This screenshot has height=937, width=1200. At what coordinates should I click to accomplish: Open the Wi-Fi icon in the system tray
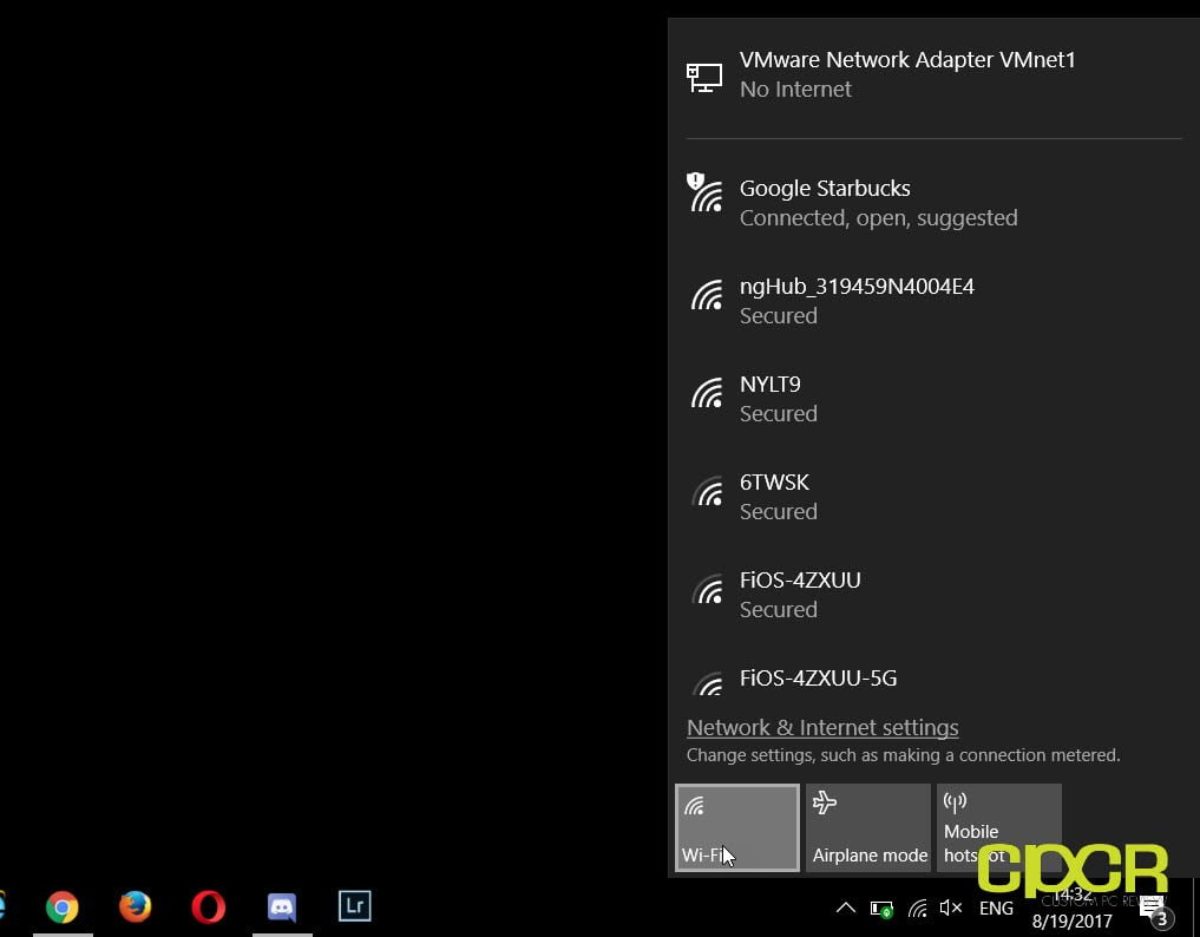tap(917, 908)
